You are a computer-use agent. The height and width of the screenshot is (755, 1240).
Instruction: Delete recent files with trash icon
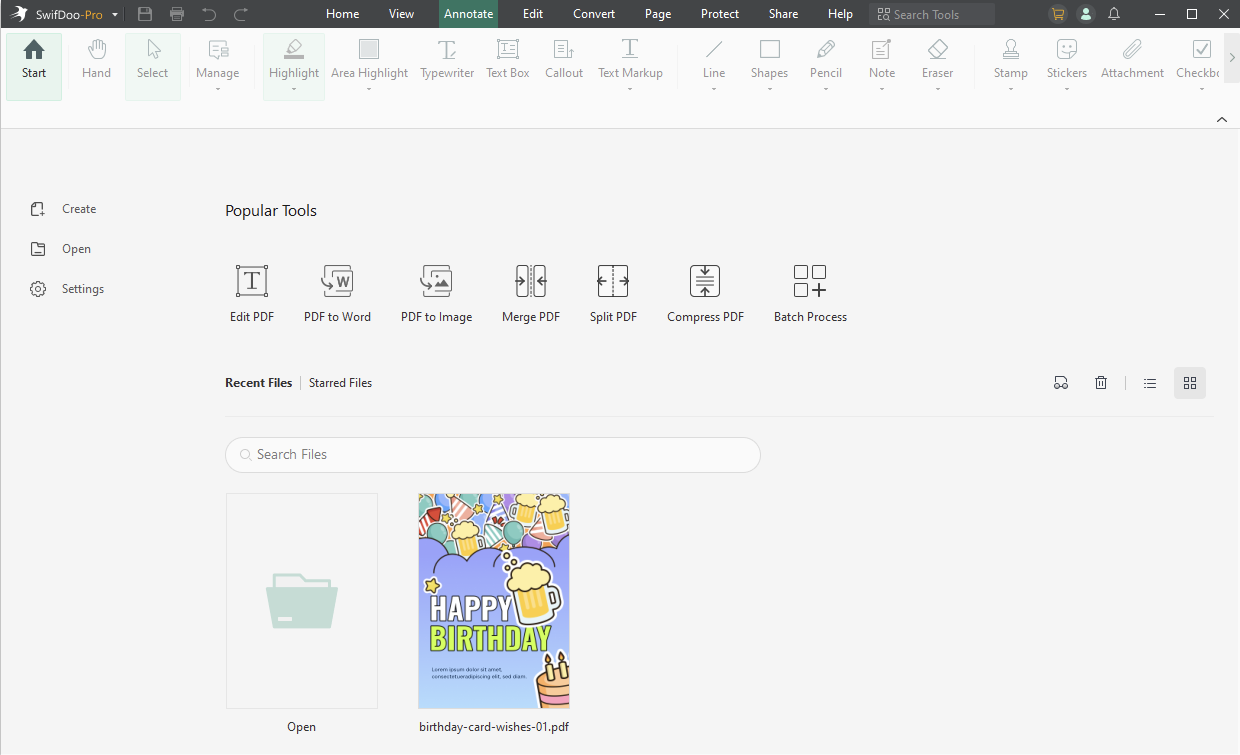(x=1101, y=383)
